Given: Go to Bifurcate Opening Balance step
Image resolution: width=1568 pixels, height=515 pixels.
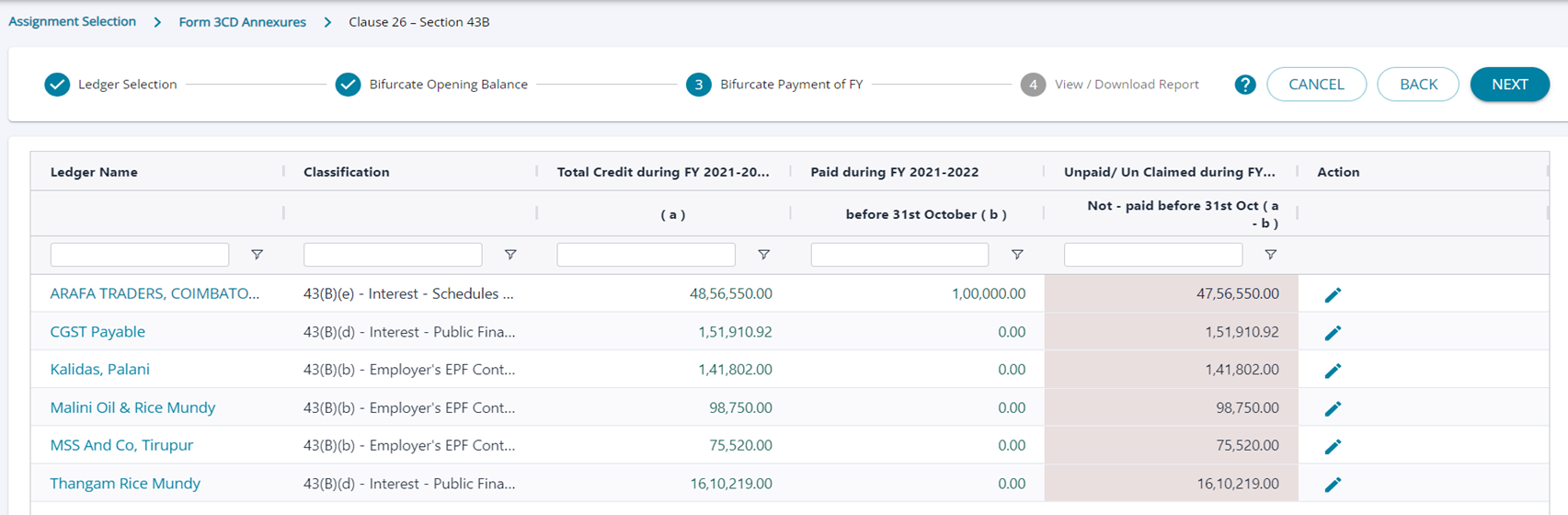Looking at the screenshot, I should click(431, 85).
